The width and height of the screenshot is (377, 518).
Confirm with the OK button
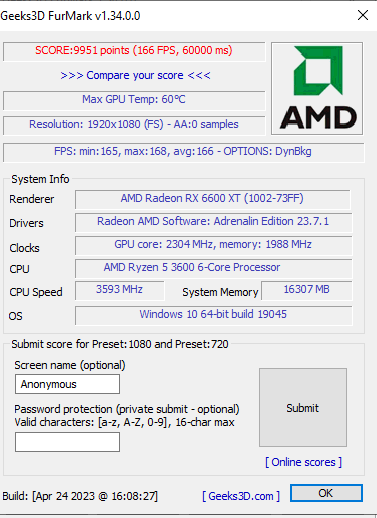click(x=326, y=493)
